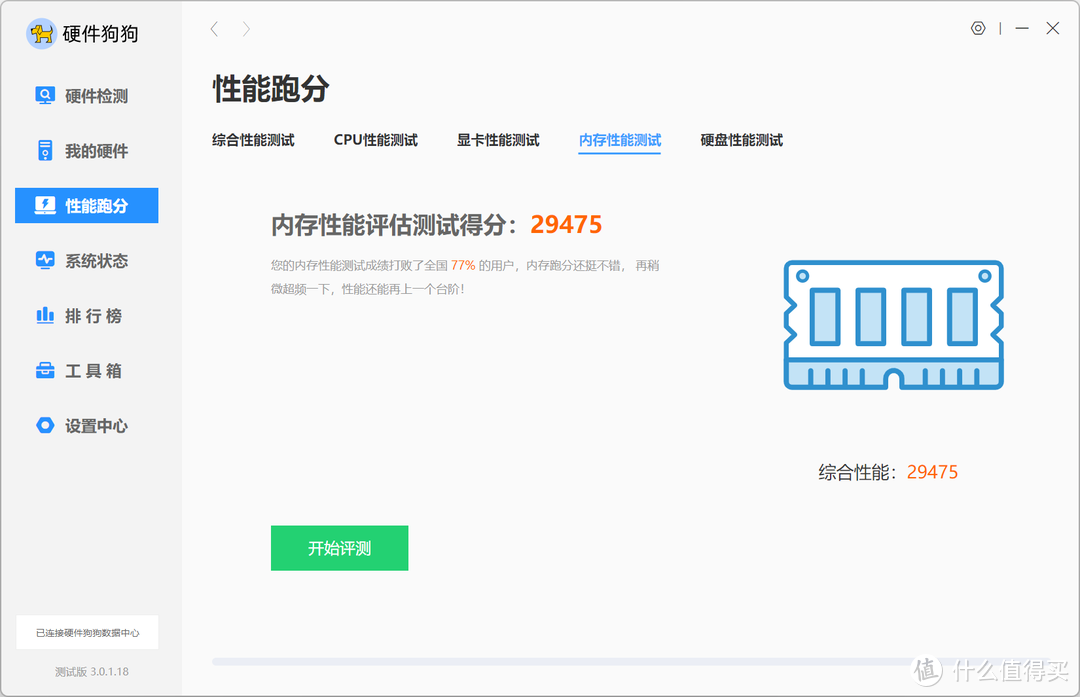Screen dimensions: 1080x697
Task: Open the 显卡性能测试 graphics test tab
Action: 497,140
